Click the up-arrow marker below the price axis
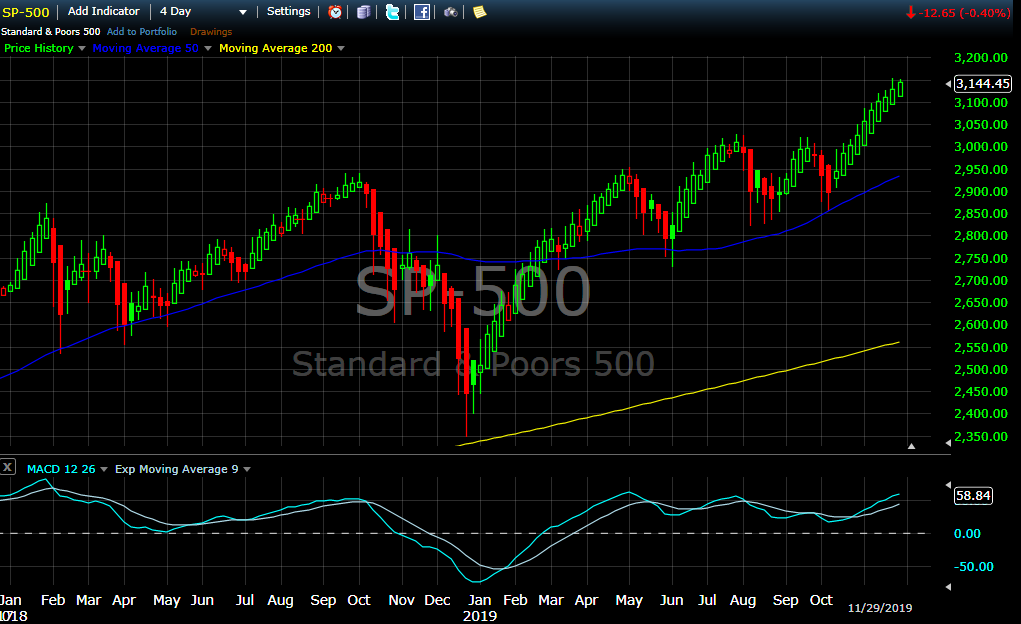 (x=912, y=446)
